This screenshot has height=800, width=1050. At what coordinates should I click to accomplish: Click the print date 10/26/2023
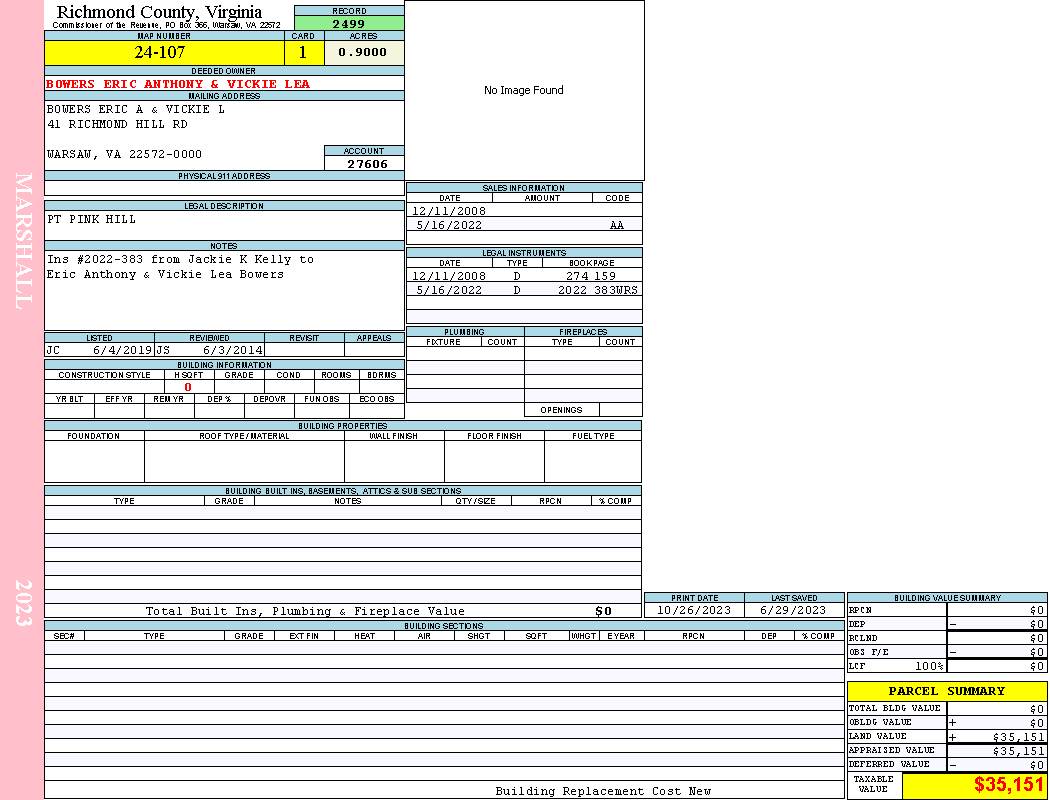coord(693,610)
